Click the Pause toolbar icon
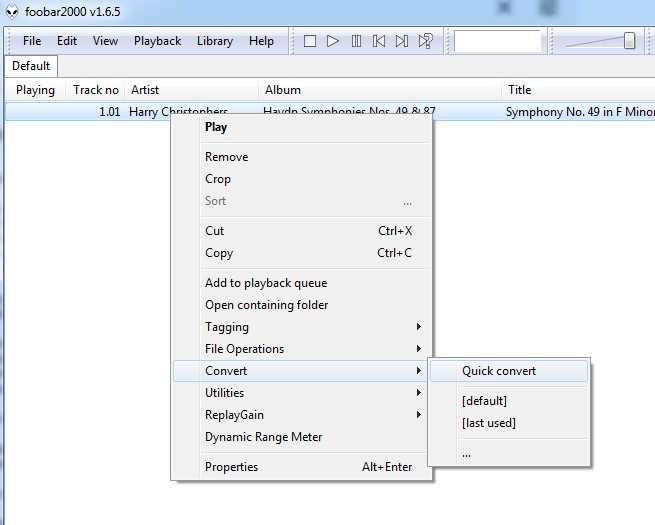655x525 pixels. 356,41
